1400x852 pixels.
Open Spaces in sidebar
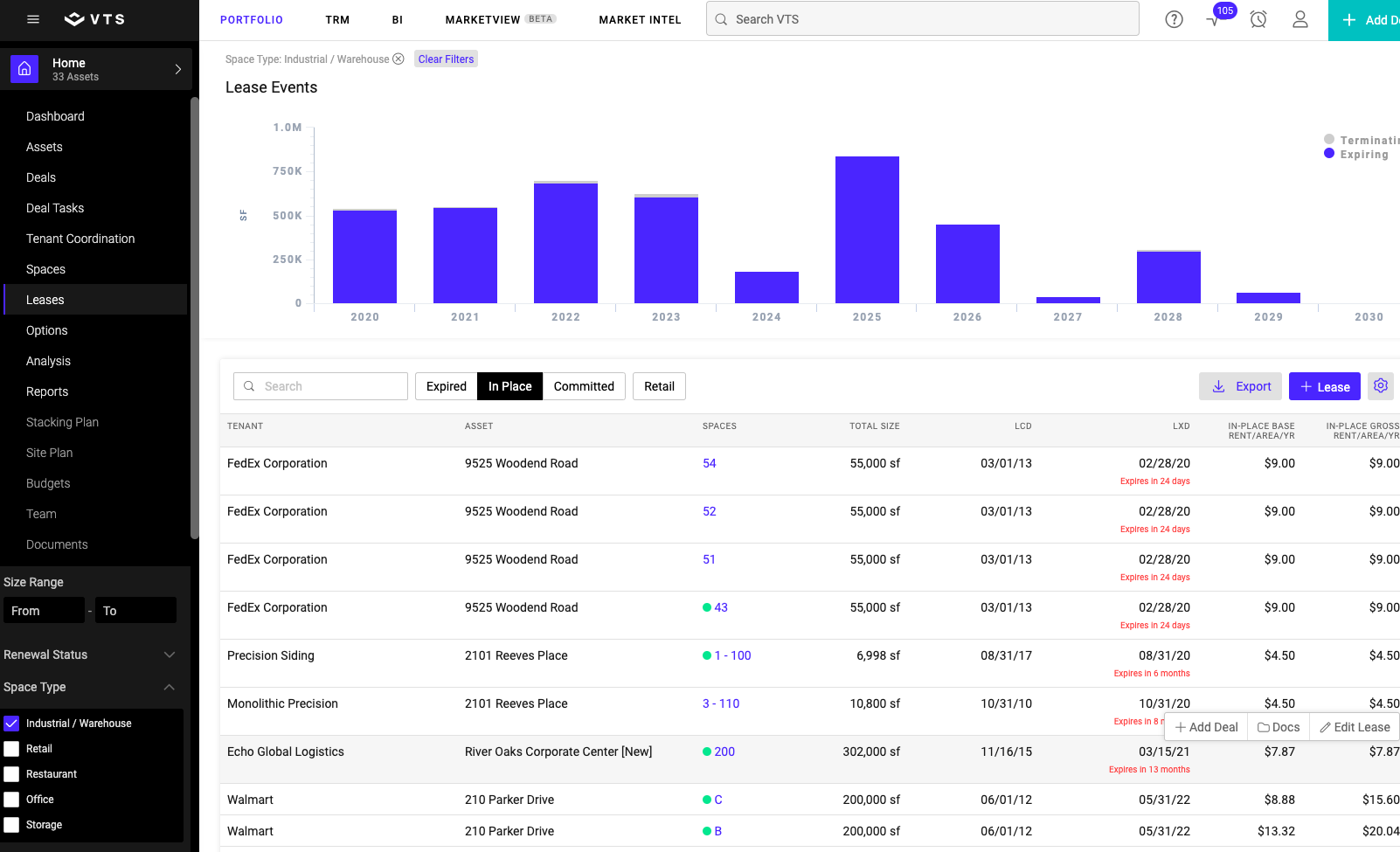[45, 269]
